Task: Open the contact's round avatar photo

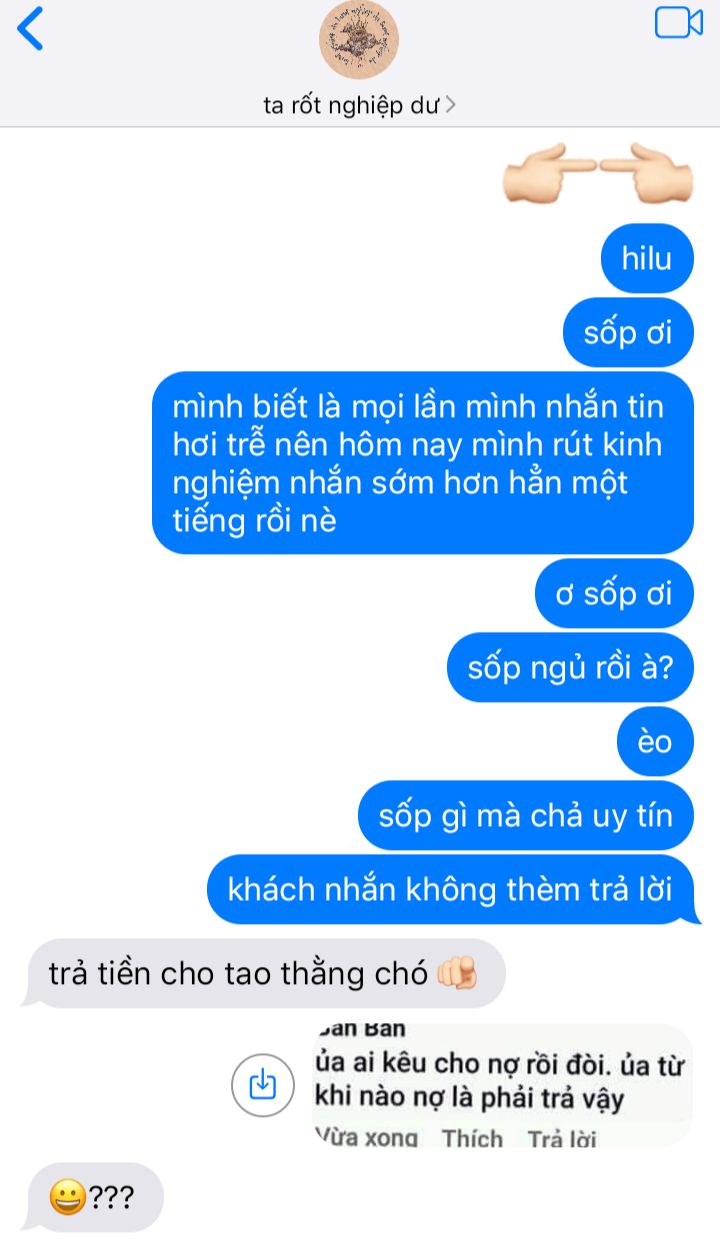Action: click(x=359, y=39)
